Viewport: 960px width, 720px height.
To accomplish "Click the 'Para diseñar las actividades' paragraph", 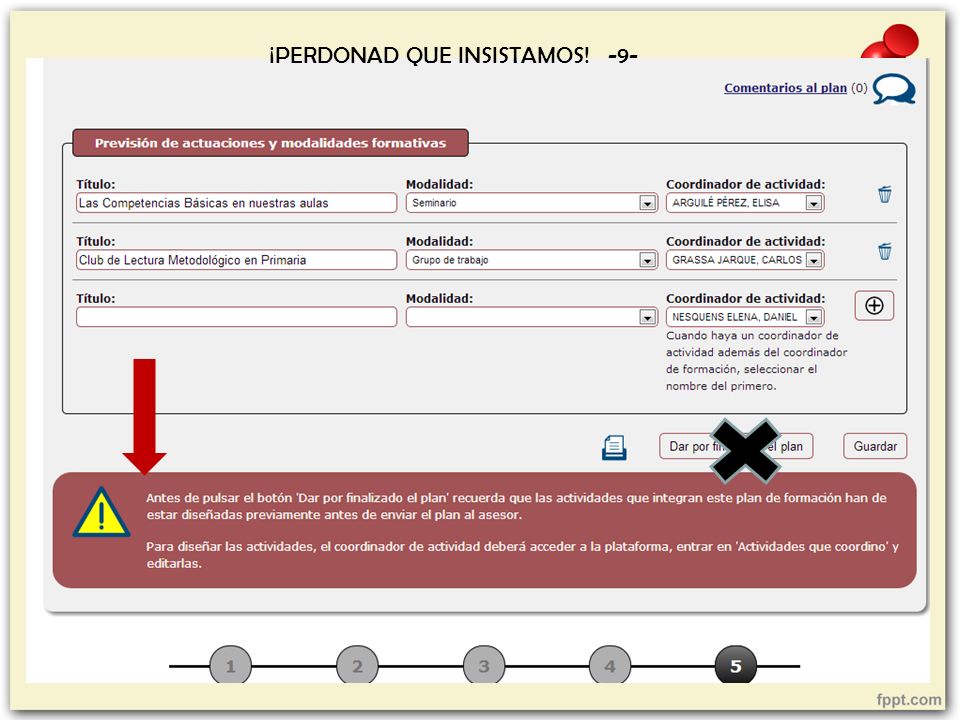I will [522, 555].
